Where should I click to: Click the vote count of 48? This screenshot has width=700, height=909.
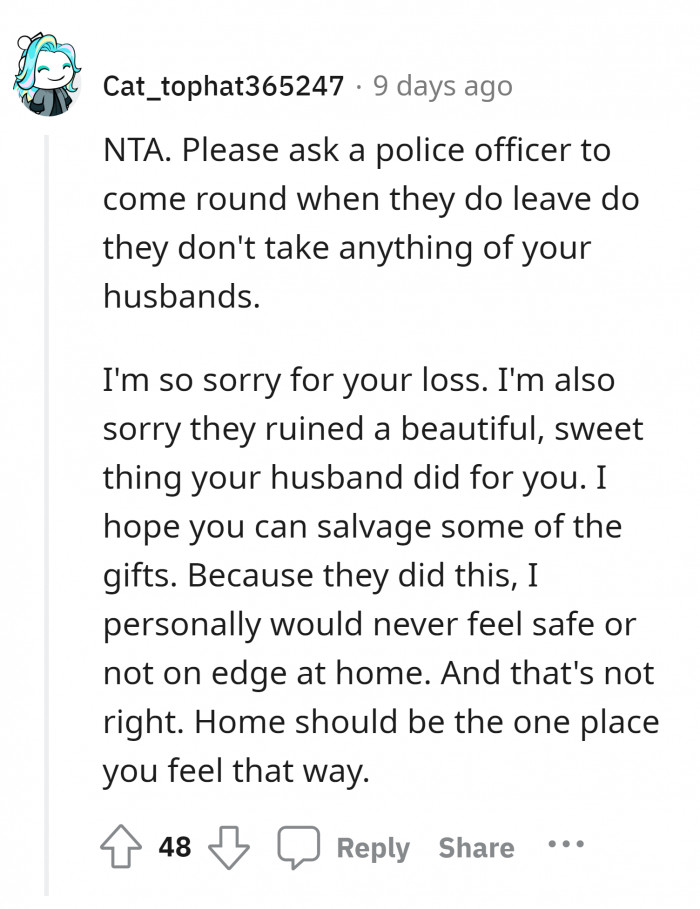point(174,848)
